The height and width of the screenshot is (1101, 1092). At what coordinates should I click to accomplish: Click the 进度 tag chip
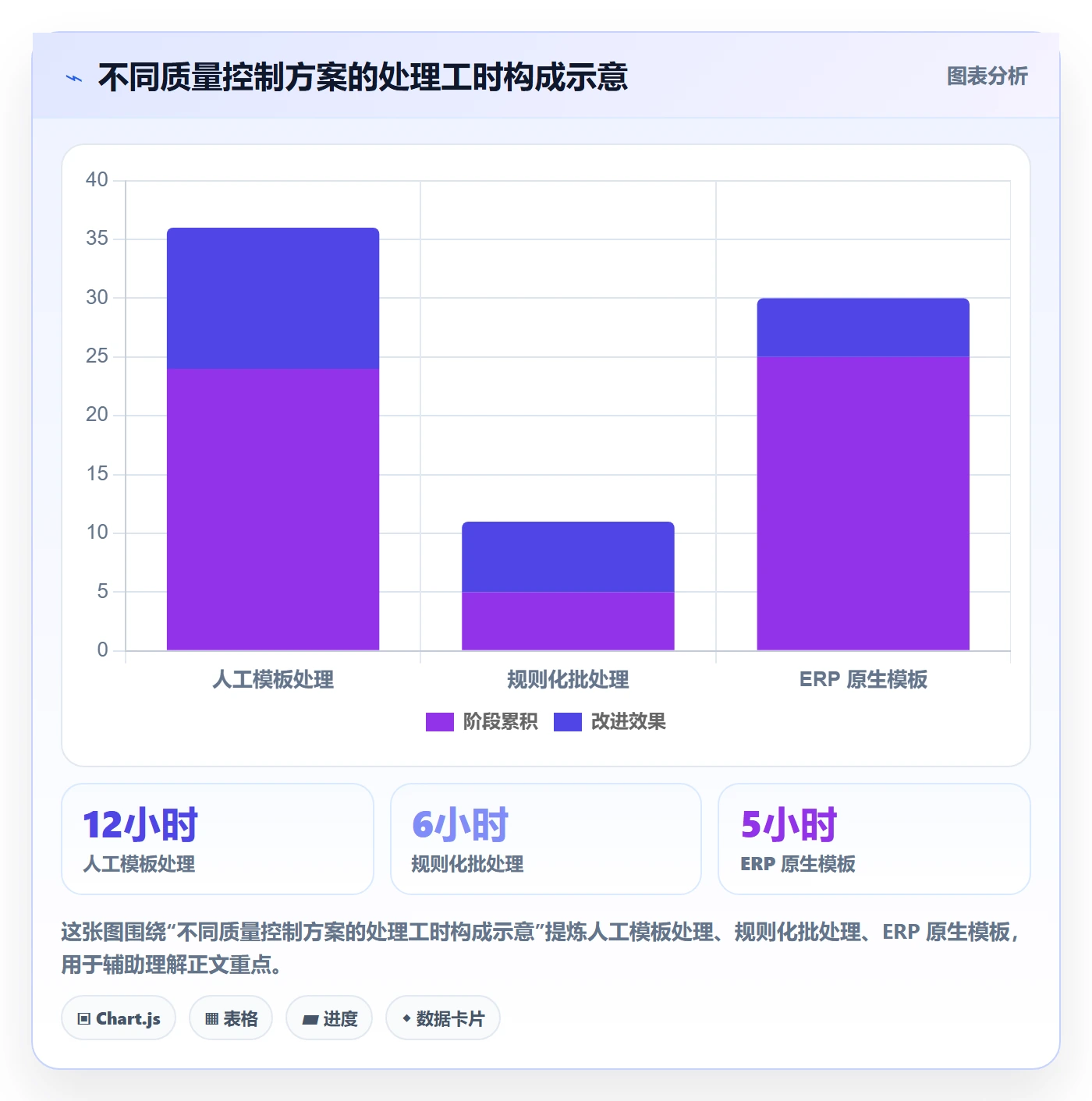point(329,1018)
